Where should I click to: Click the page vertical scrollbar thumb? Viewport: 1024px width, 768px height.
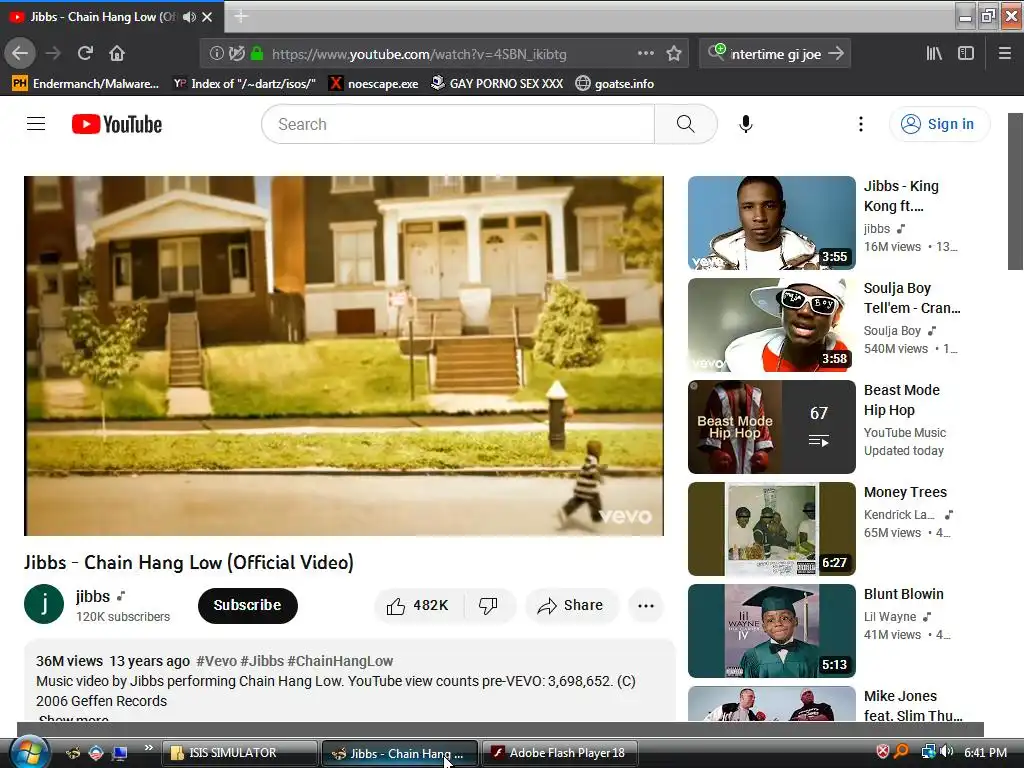1016,191
